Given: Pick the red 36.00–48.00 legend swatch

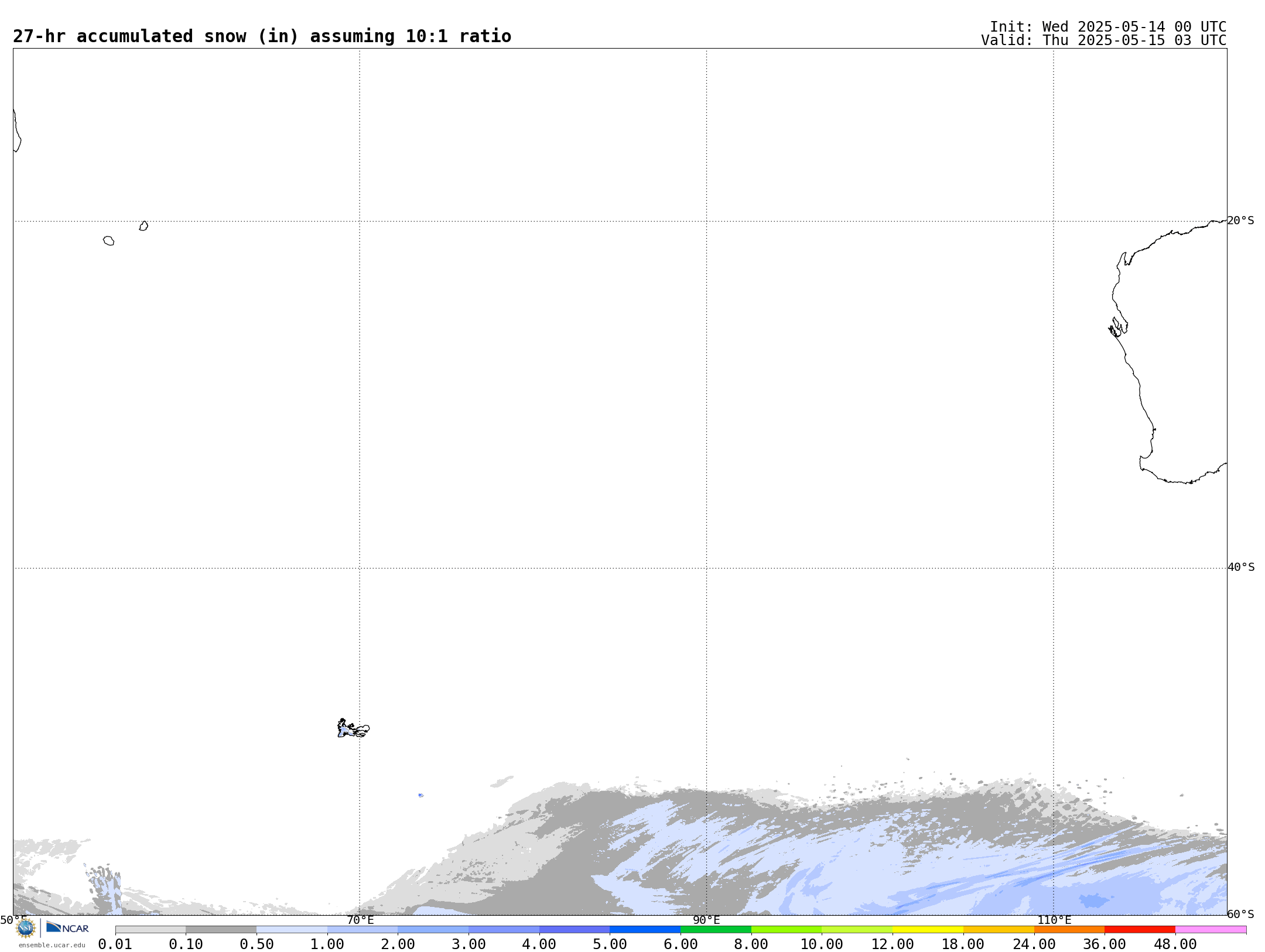Looking at the screenshot, I should 1140,930.
